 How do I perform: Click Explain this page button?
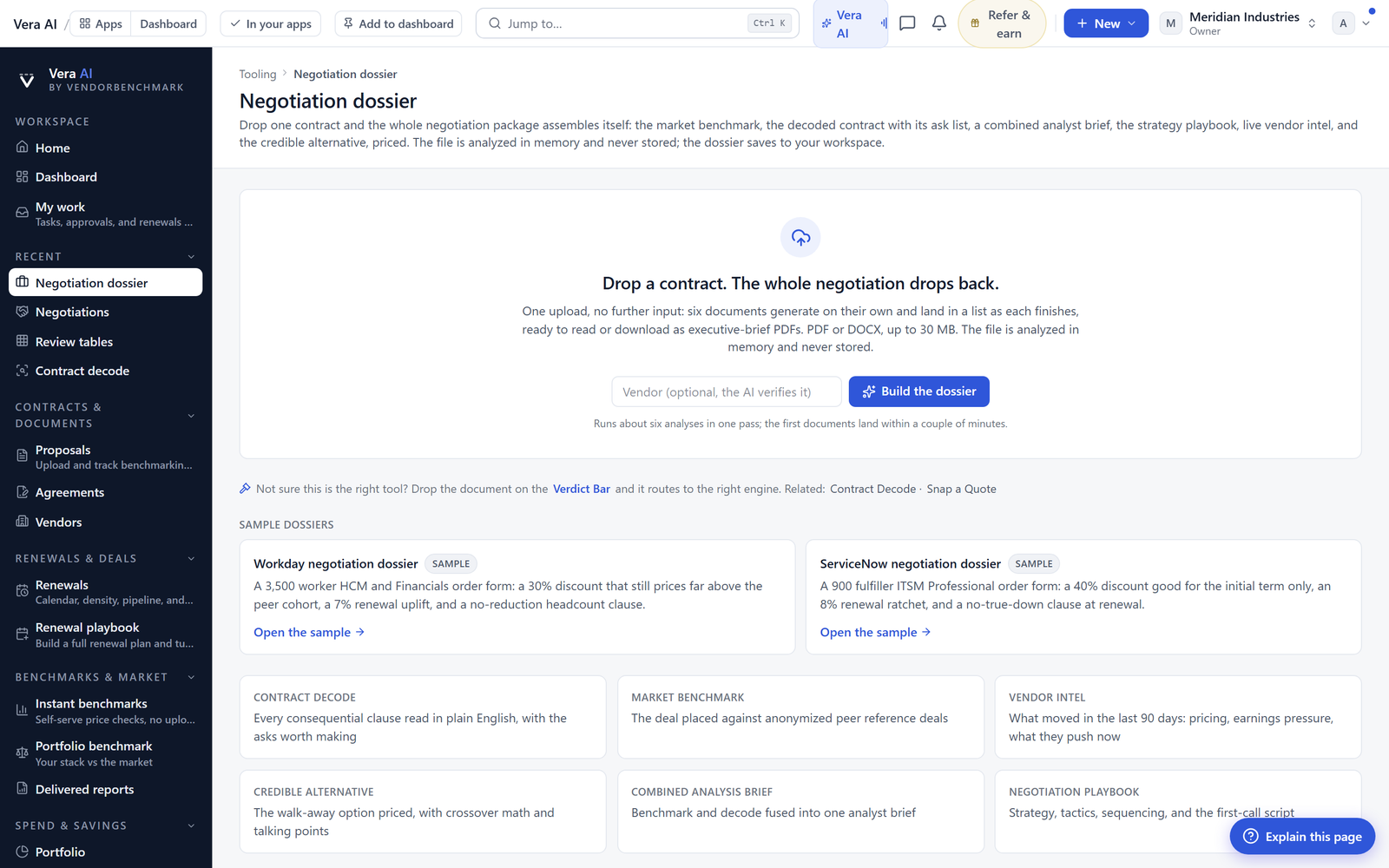pyautogui.click(x=1302, y=836)
